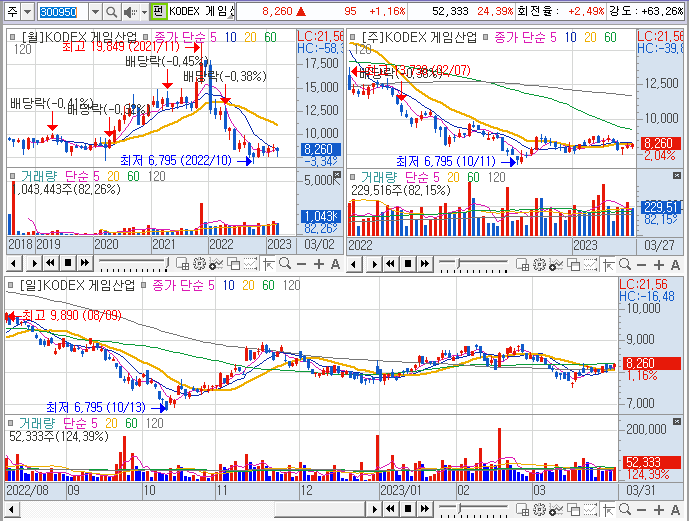Toggle the crosshair cursor tool in the monthly chart
Viewport: 689px width, 521px height.
(268, 264)
